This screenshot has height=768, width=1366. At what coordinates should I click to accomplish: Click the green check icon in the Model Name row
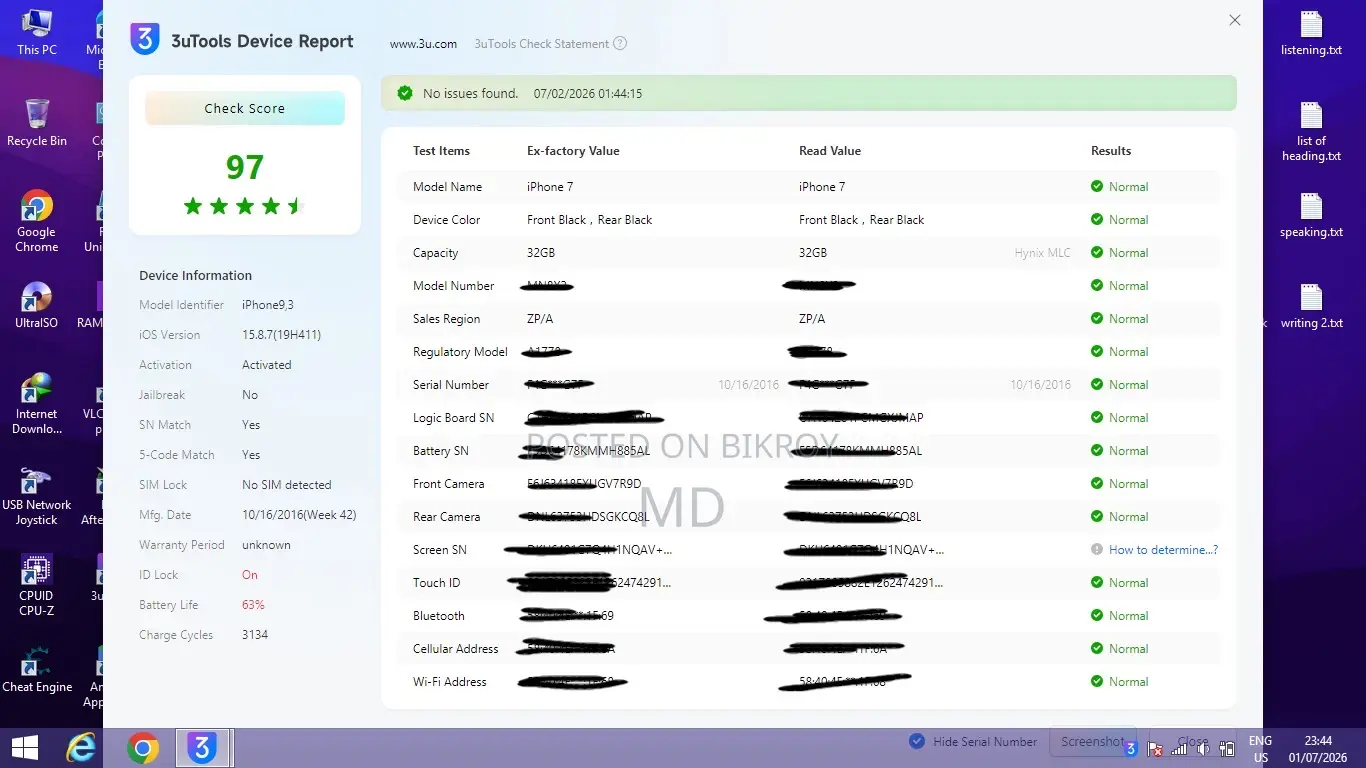[x=1097, y=187]
